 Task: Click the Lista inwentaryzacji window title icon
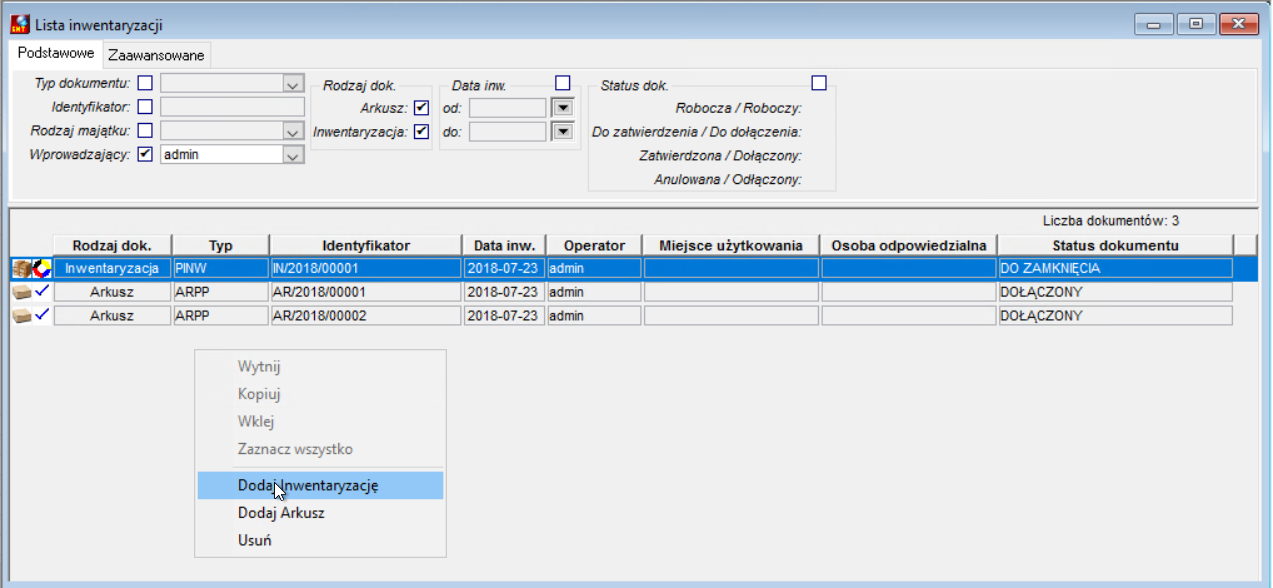point(19,24)
